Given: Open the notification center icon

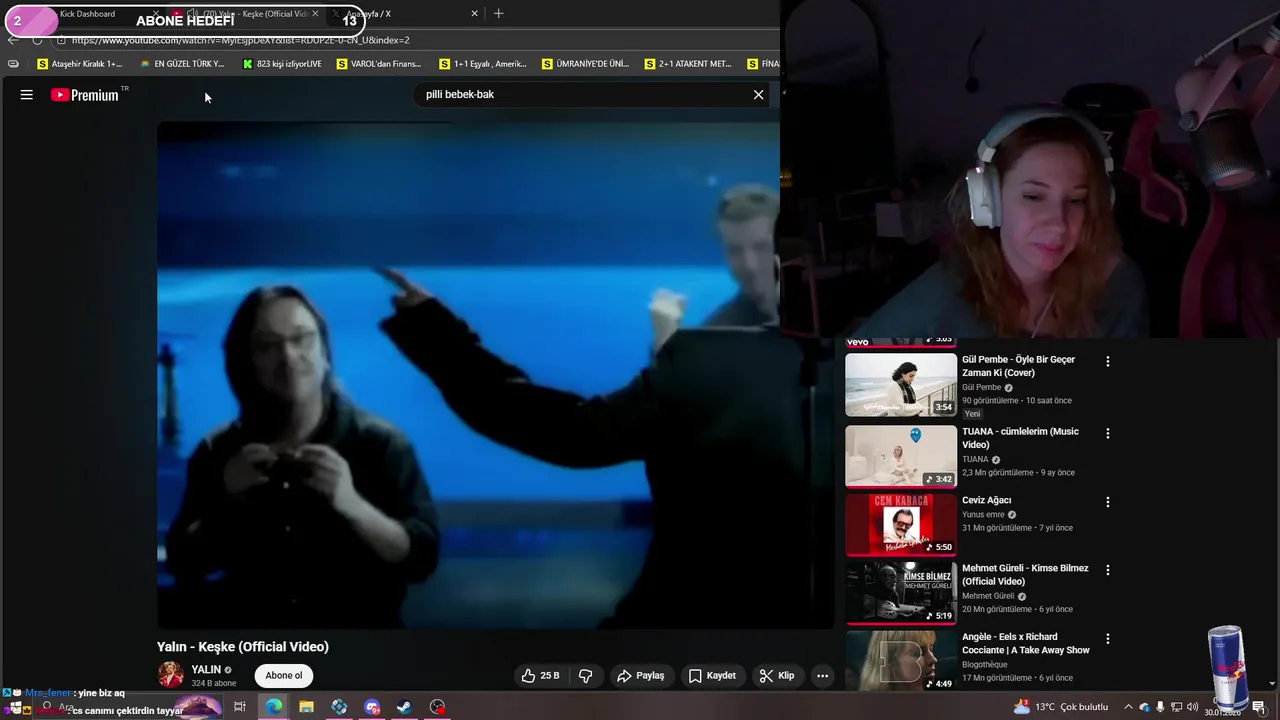Looking at the screenshot, I should pos(1258,707).
